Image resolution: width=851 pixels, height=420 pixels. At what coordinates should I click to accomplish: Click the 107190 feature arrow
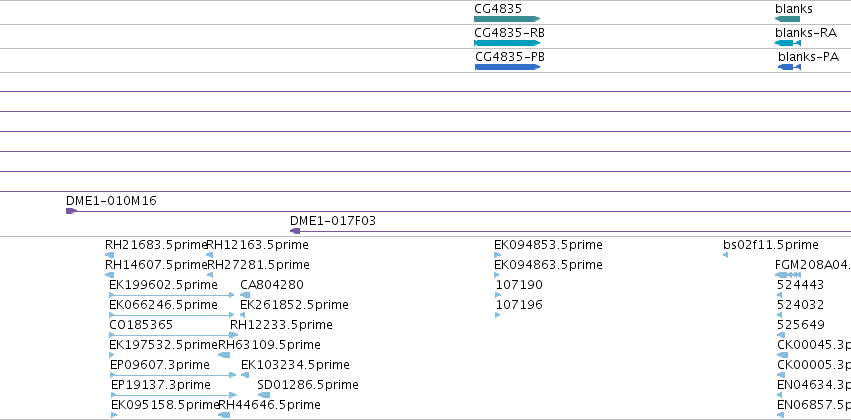[x=498, y=295]
